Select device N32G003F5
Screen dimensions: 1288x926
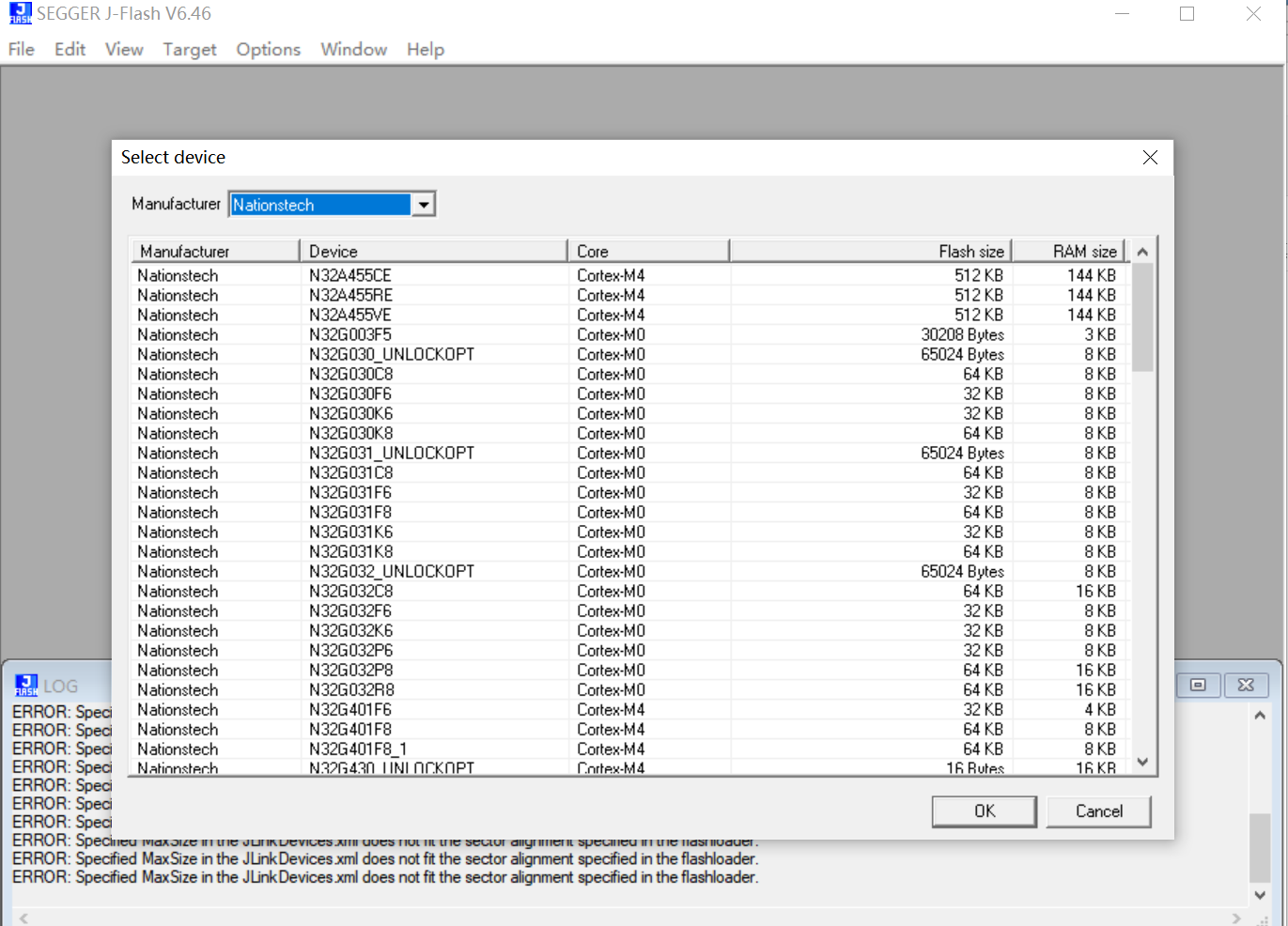click(349, 334)
